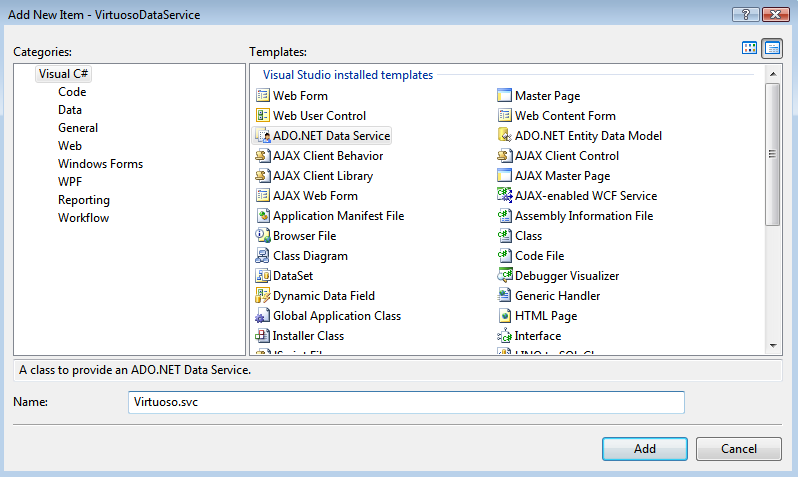The image size is (798, 477).
Task: Click the Class Diagram template icon
Action: (263, 256)
